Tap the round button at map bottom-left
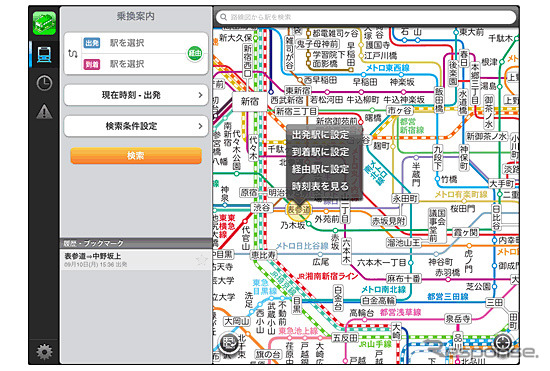 229,342
